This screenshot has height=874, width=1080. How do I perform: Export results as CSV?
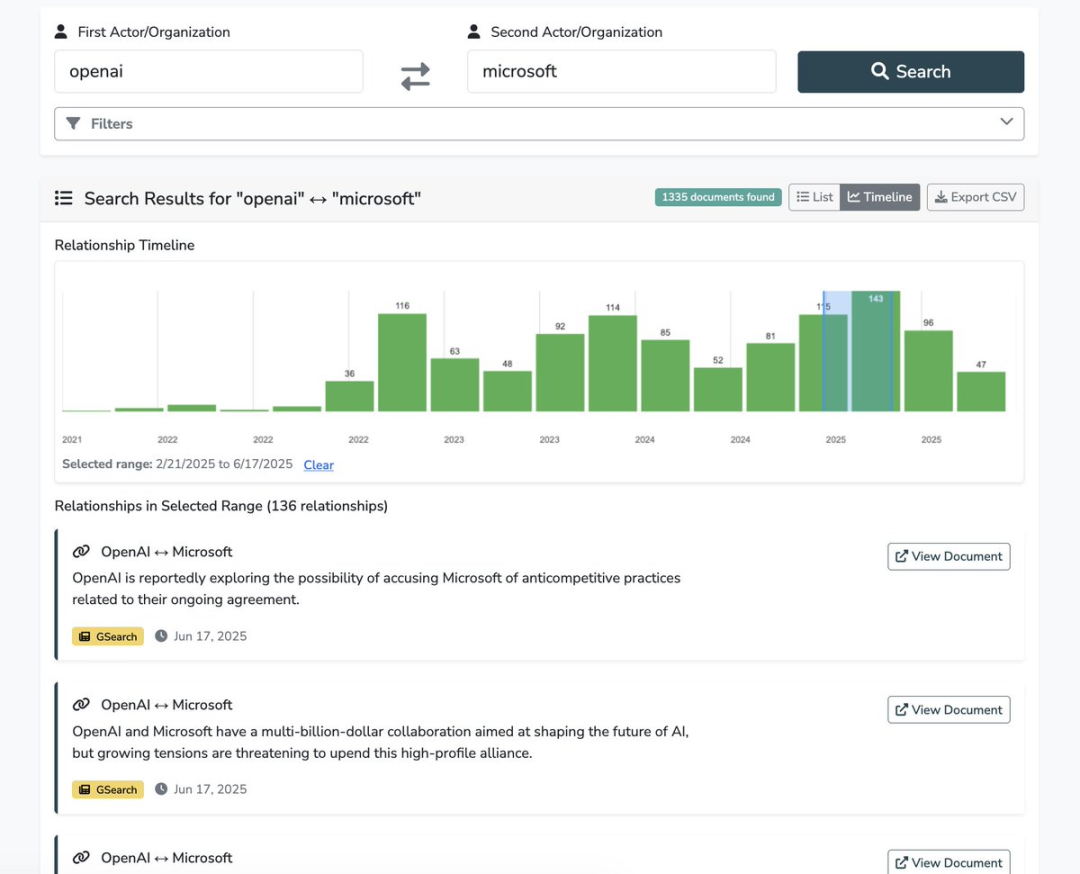[x=975, y=197]
